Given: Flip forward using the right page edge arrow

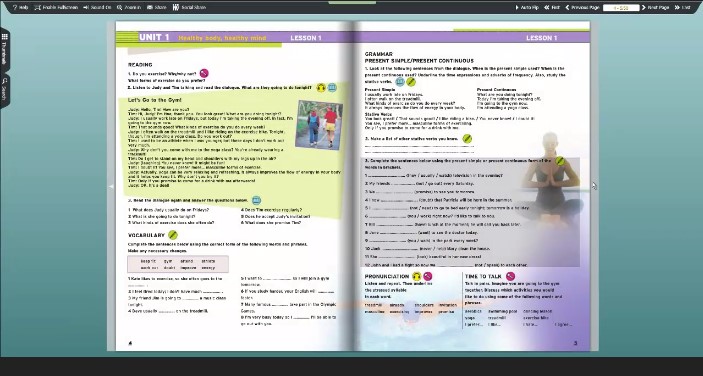Looking at the screenshot, I should click(x=594, y=186).
